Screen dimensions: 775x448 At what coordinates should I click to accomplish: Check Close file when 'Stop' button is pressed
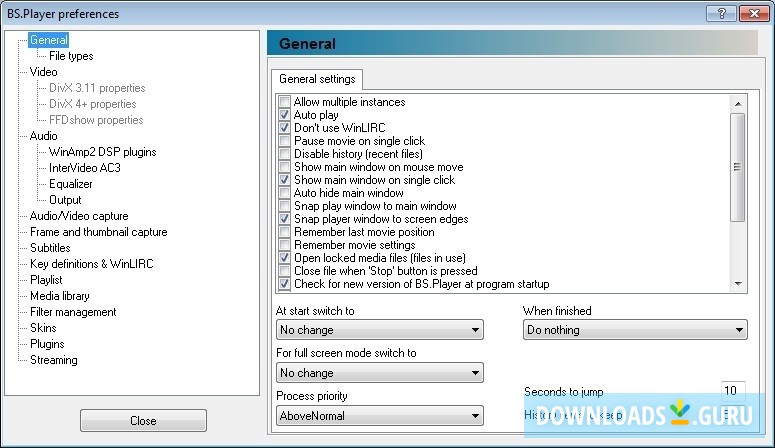coord(284,270)
